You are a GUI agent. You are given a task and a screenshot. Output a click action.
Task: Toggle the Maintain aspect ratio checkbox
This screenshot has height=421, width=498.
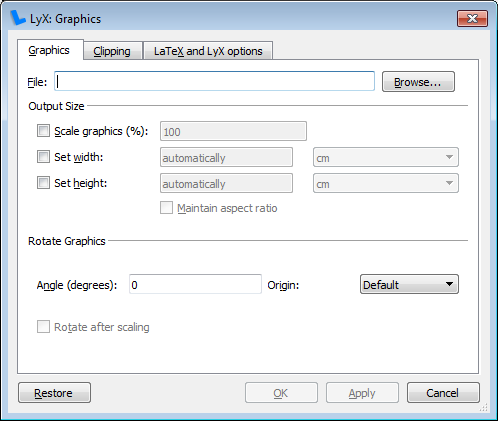(166, 208)
